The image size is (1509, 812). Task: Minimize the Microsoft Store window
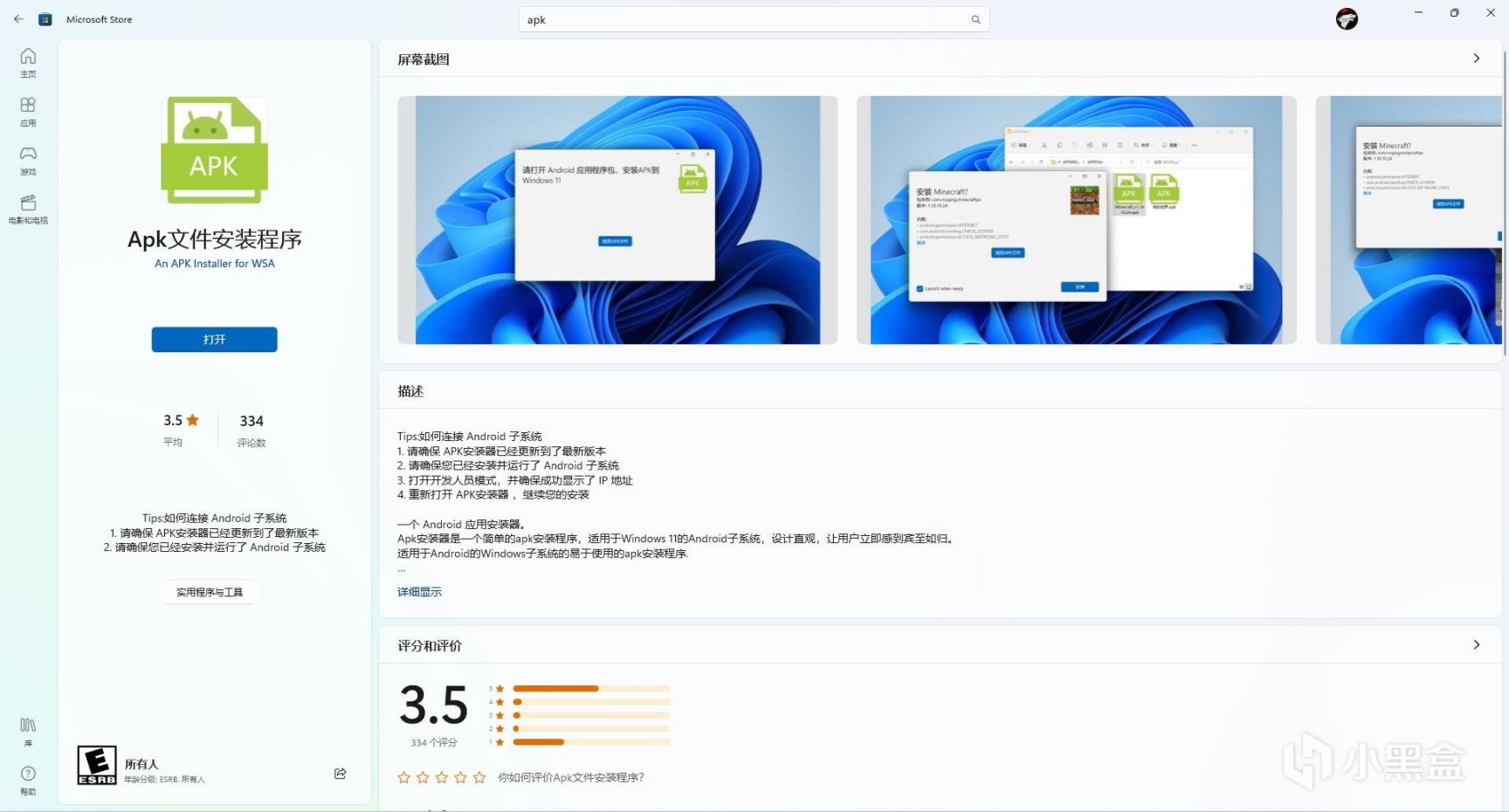1418,13
